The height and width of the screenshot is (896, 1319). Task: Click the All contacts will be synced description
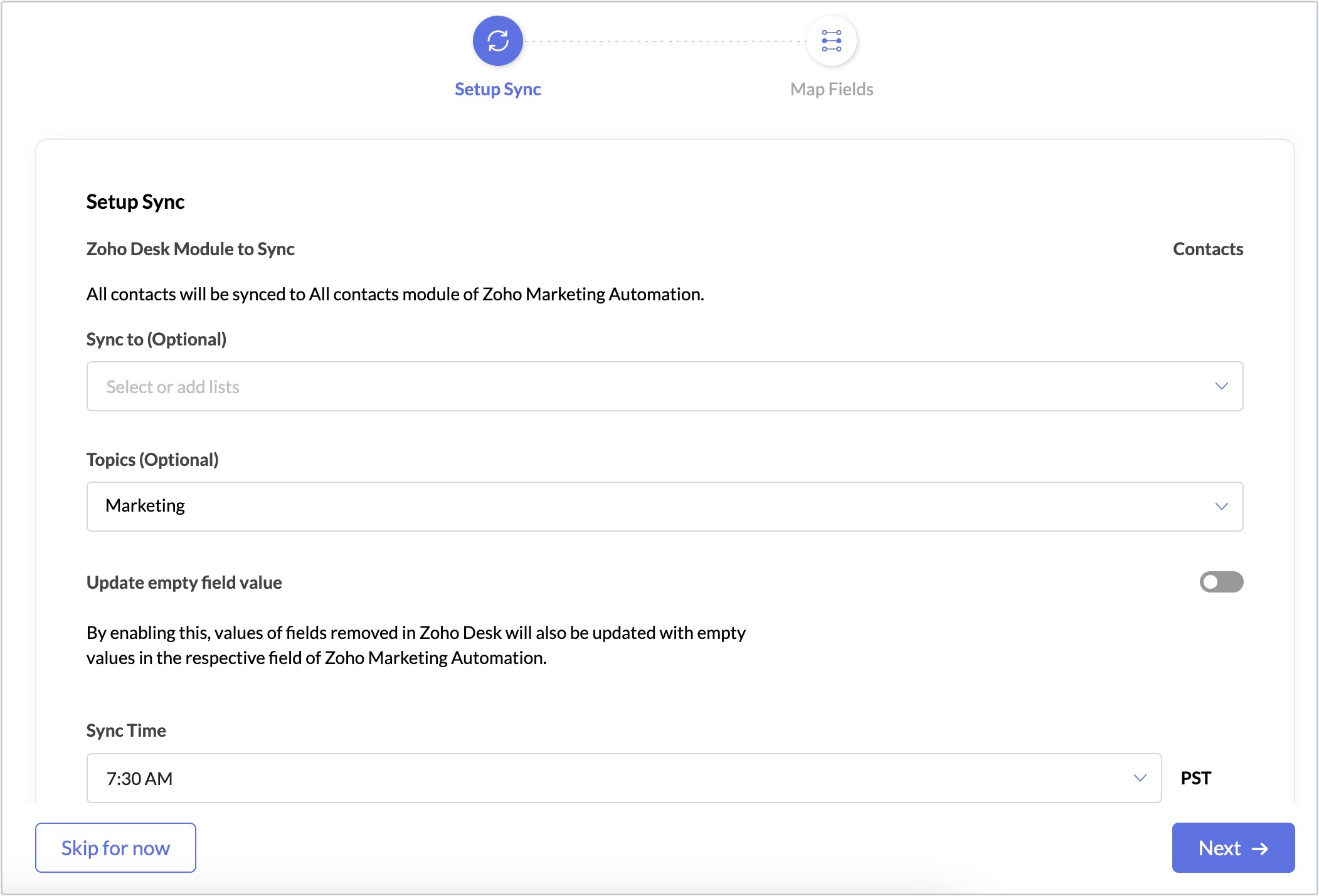395,294
